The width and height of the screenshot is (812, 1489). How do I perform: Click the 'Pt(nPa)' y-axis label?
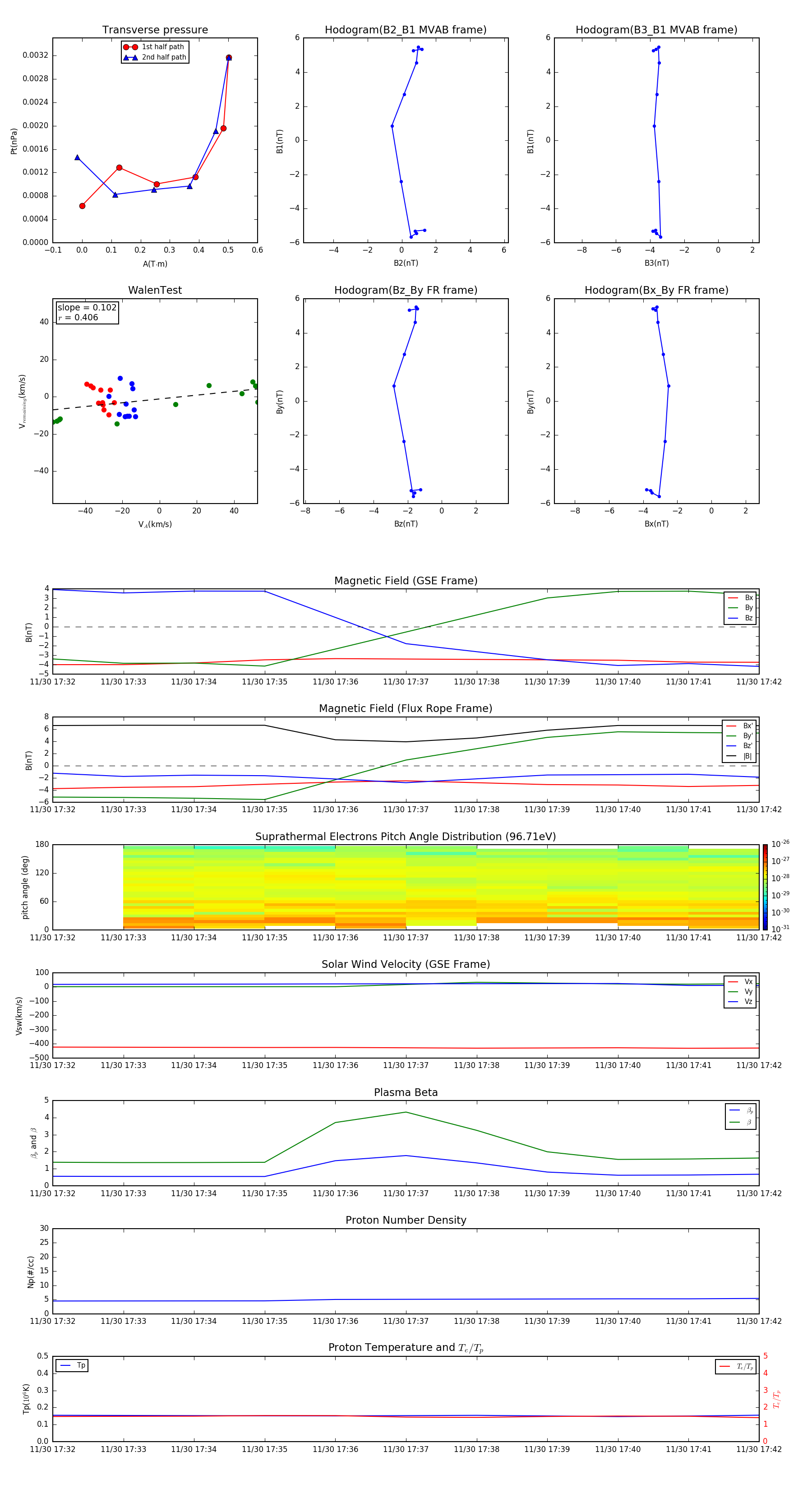(x=14, y=141)
